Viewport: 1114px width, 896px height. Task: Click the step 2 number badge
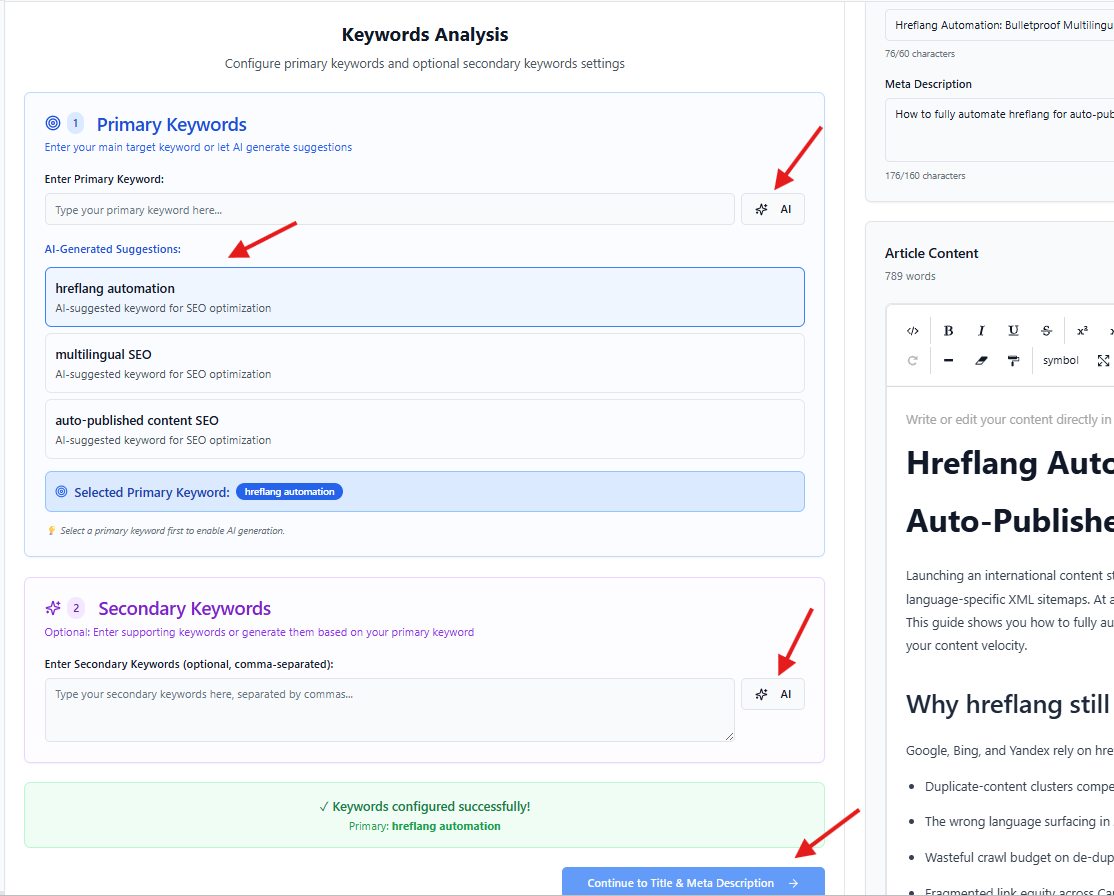click(x=76, y=608)
